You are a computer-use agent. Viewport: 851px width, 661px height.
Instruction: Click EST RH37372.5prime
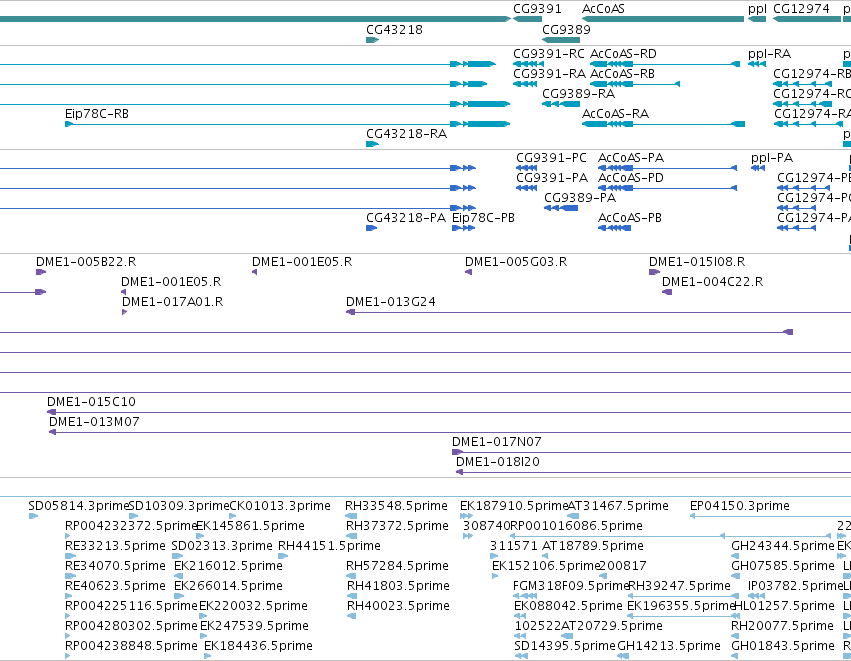point(397,526)
